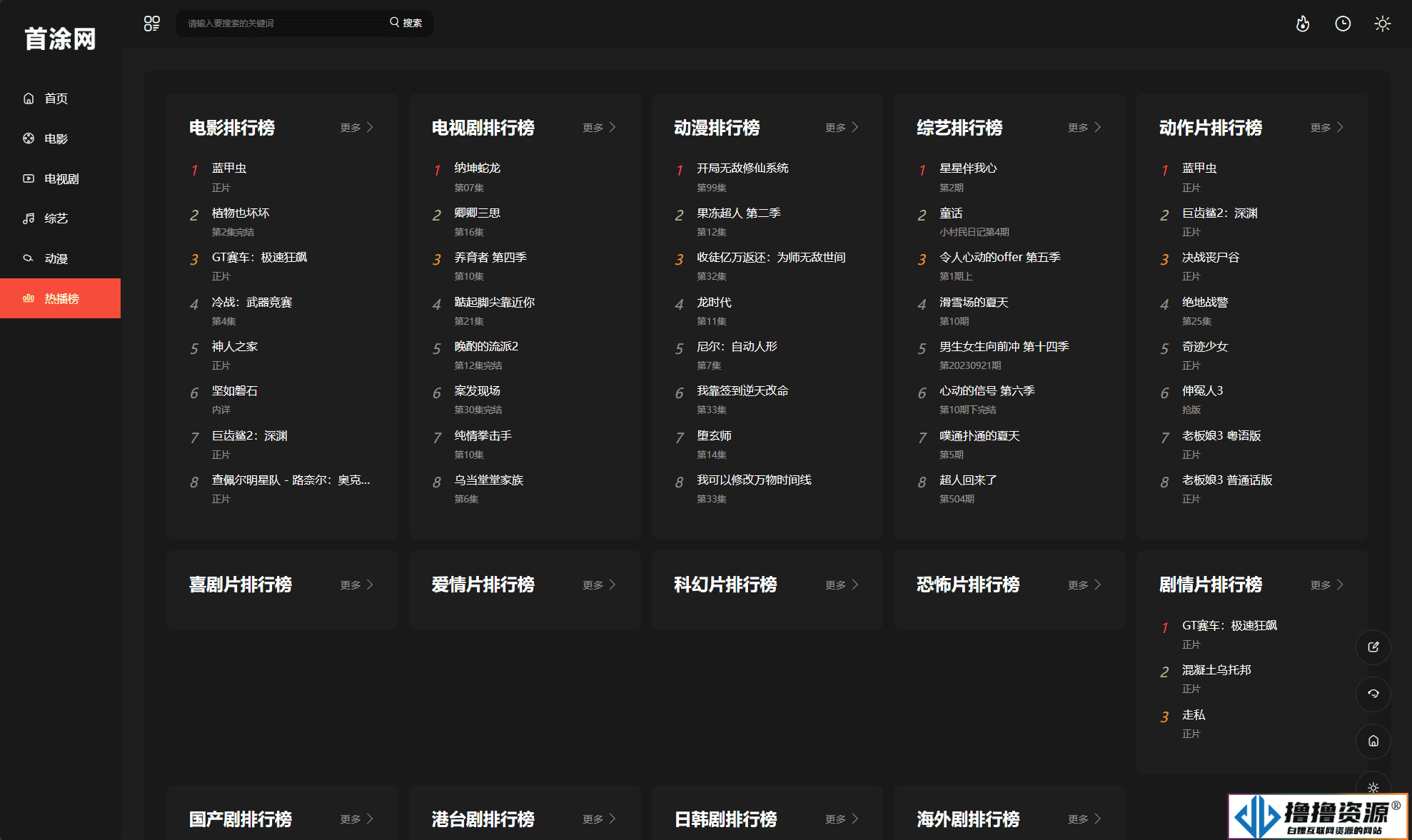
Task: Open 我可以修改万物时间线 anime entry
Action: [x=754, y=480]
